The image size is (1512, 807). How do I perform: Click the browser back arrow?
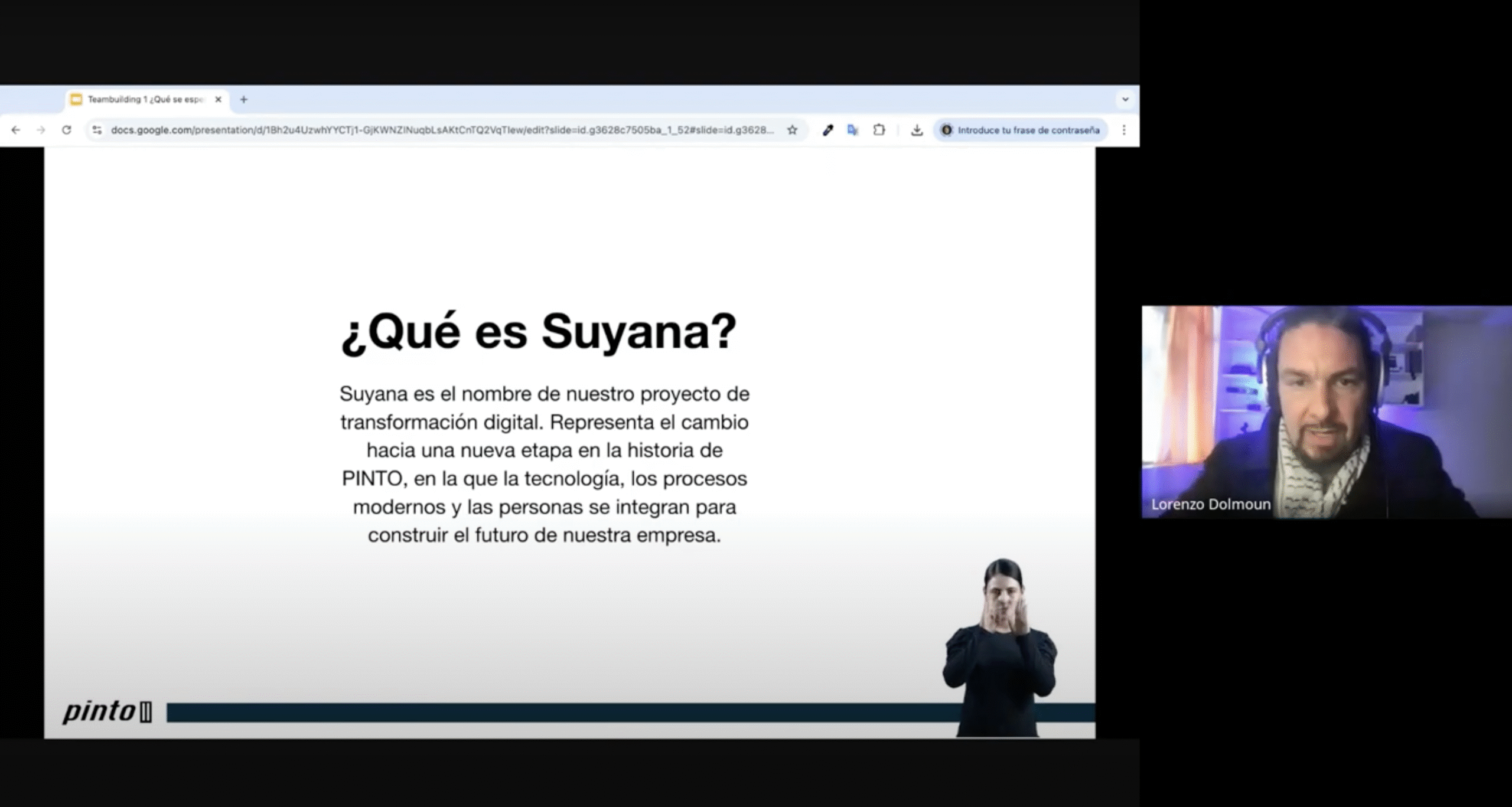16,130
